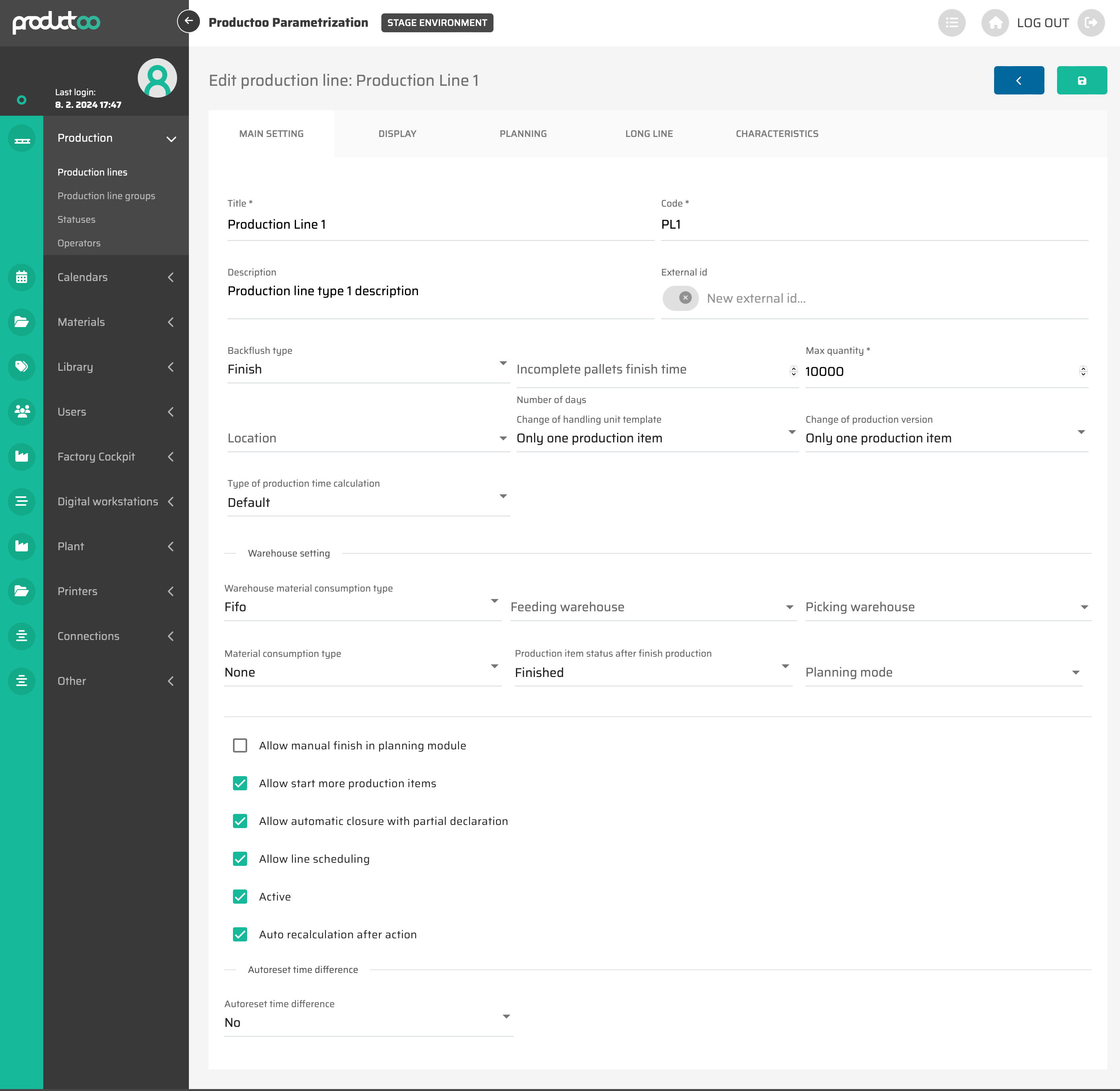This screenshot has width=1120, height=1091.
Task: Switch to the PLANNING tab
Action: point(523,133)
